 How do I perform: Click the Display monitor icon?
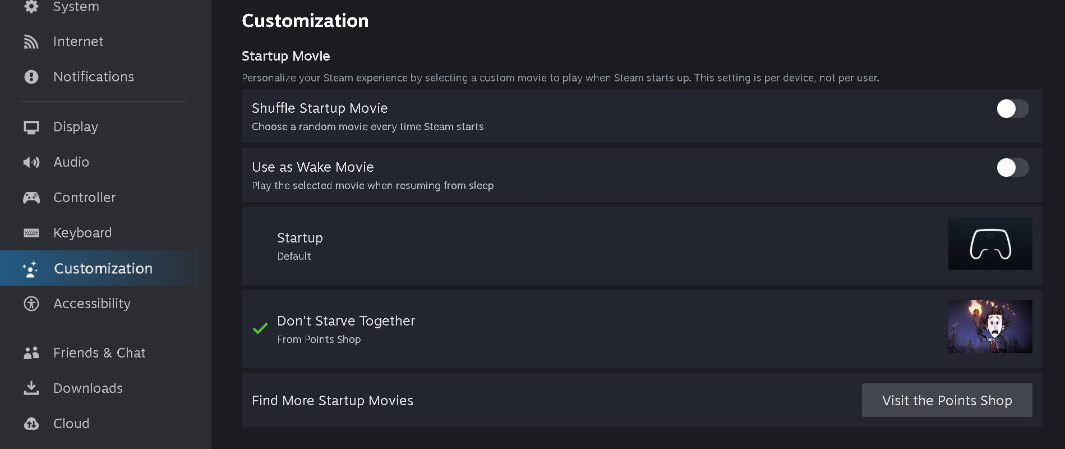point(31,127)
